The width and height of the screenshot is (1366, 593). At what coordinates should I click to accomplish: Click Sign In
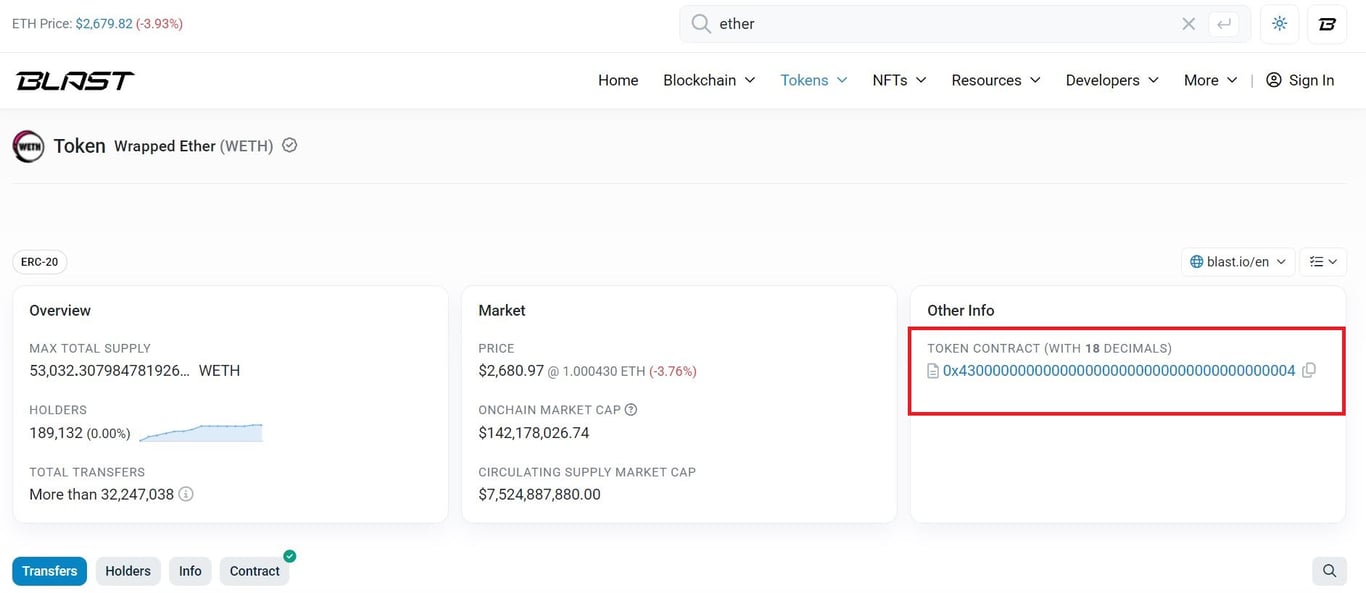pyautogui.click(x=1300, y=80)
